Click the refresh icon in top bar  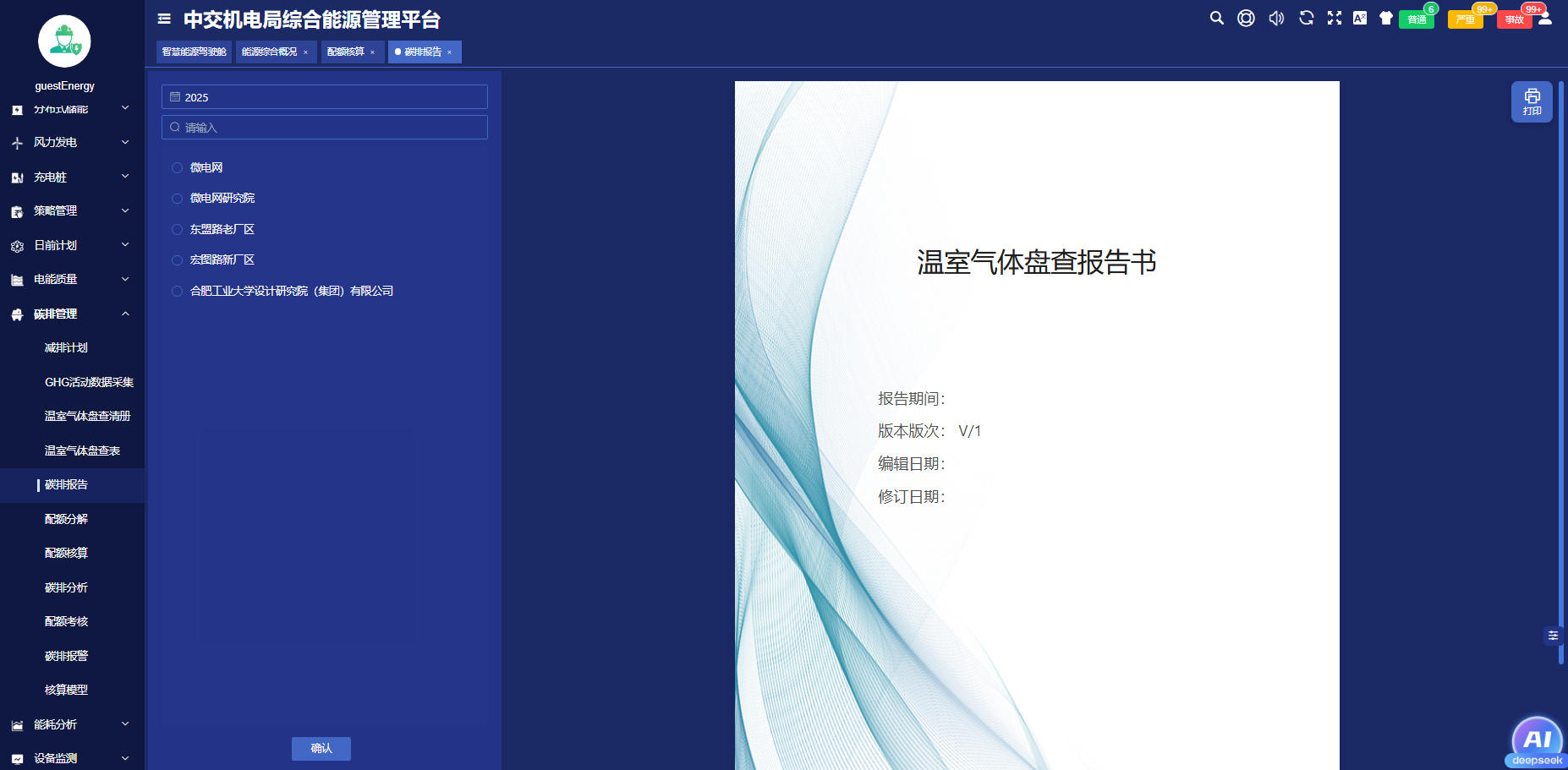pos(1306,18)
